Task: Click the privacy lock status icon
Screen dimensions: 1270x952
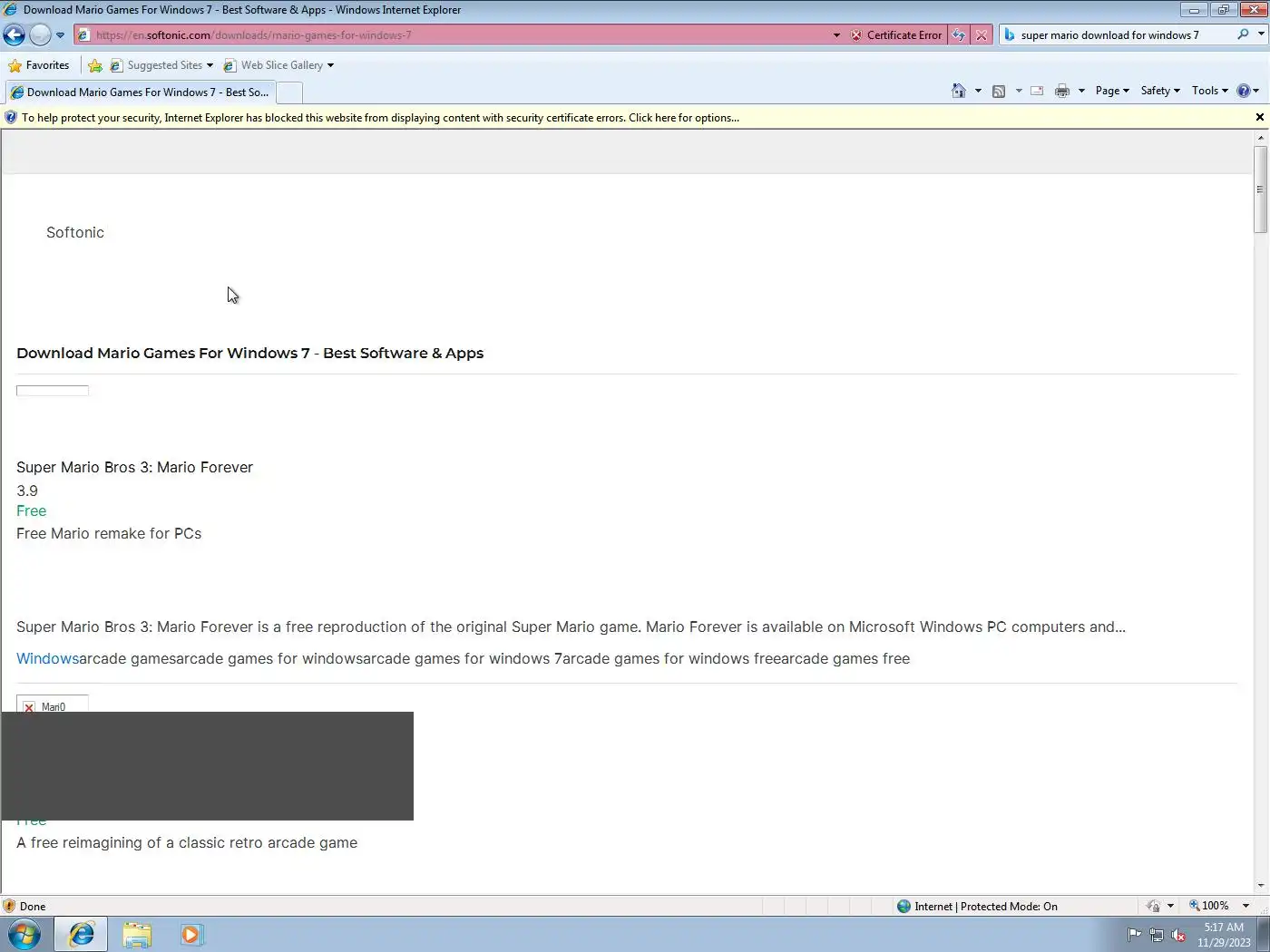Action: (x=1154, y=907)
